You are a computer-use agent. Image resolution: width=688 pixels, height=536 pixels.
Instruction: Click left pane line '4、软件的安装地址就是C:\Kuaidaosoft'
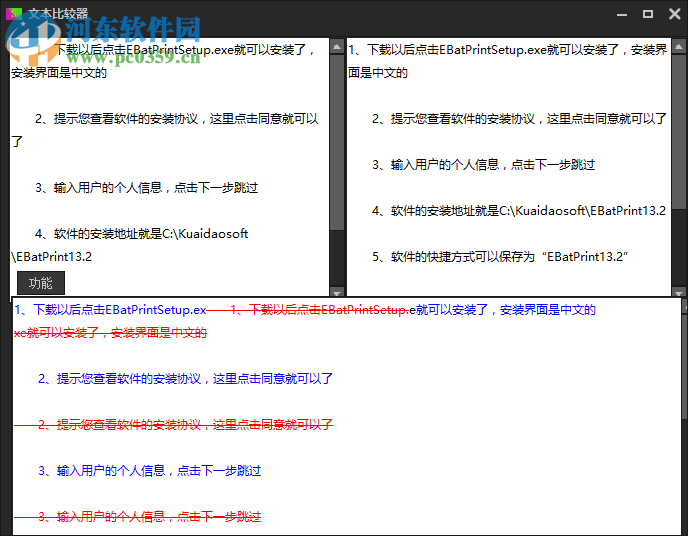pyautogui.click(x=141, y=234)
